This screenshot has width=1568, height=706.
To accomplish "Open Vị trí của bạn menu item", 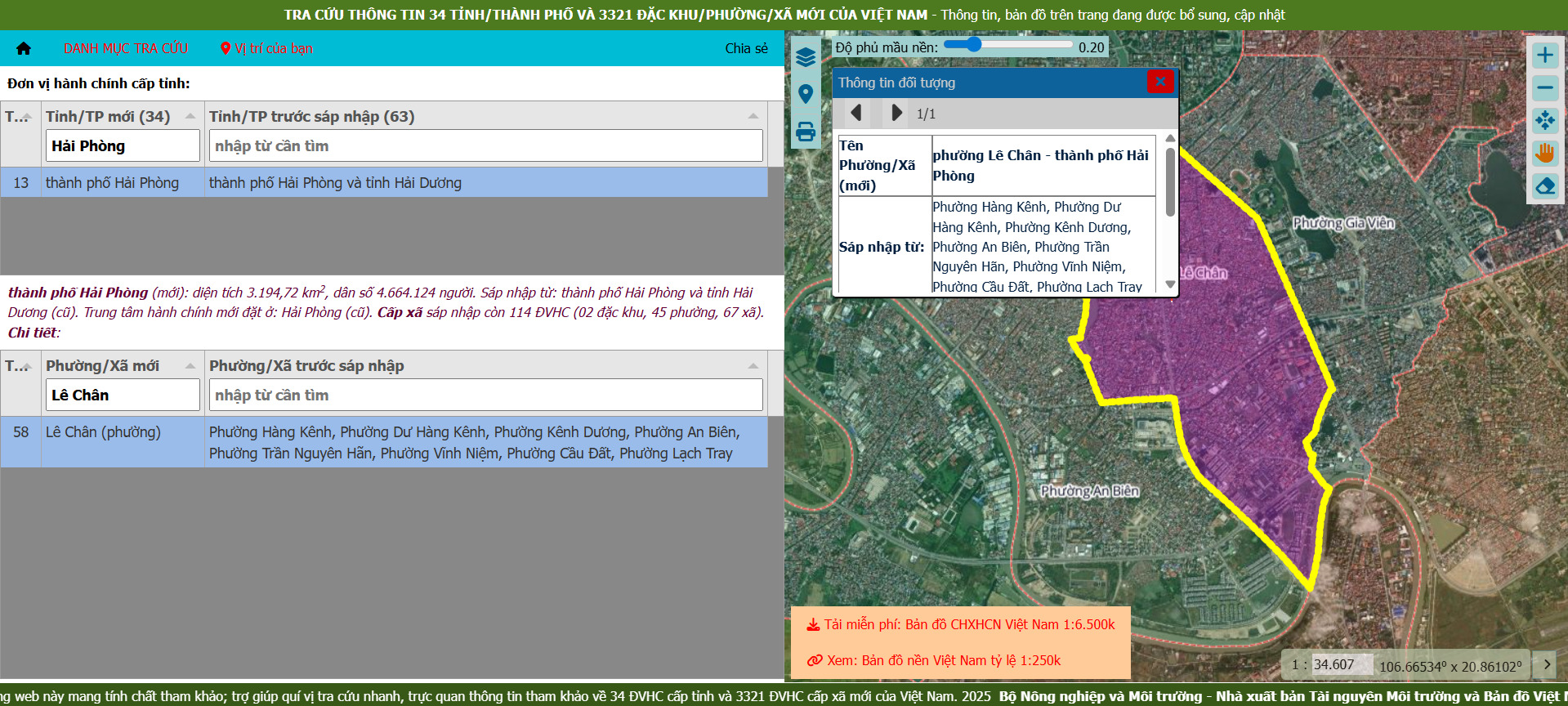I will [x=266, y=48].
